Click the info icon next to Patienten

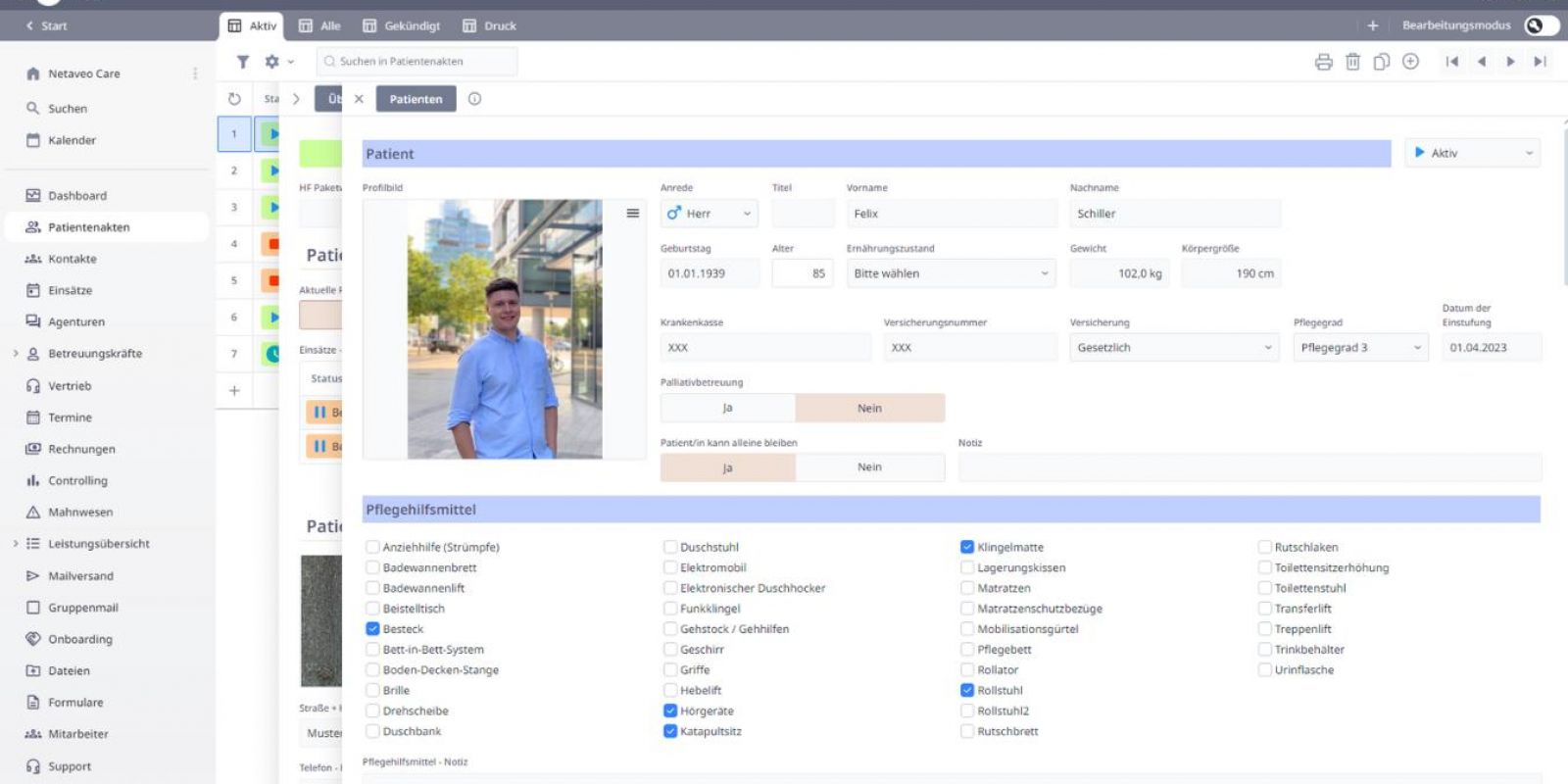pyautogui.click(x=474, y=99)
